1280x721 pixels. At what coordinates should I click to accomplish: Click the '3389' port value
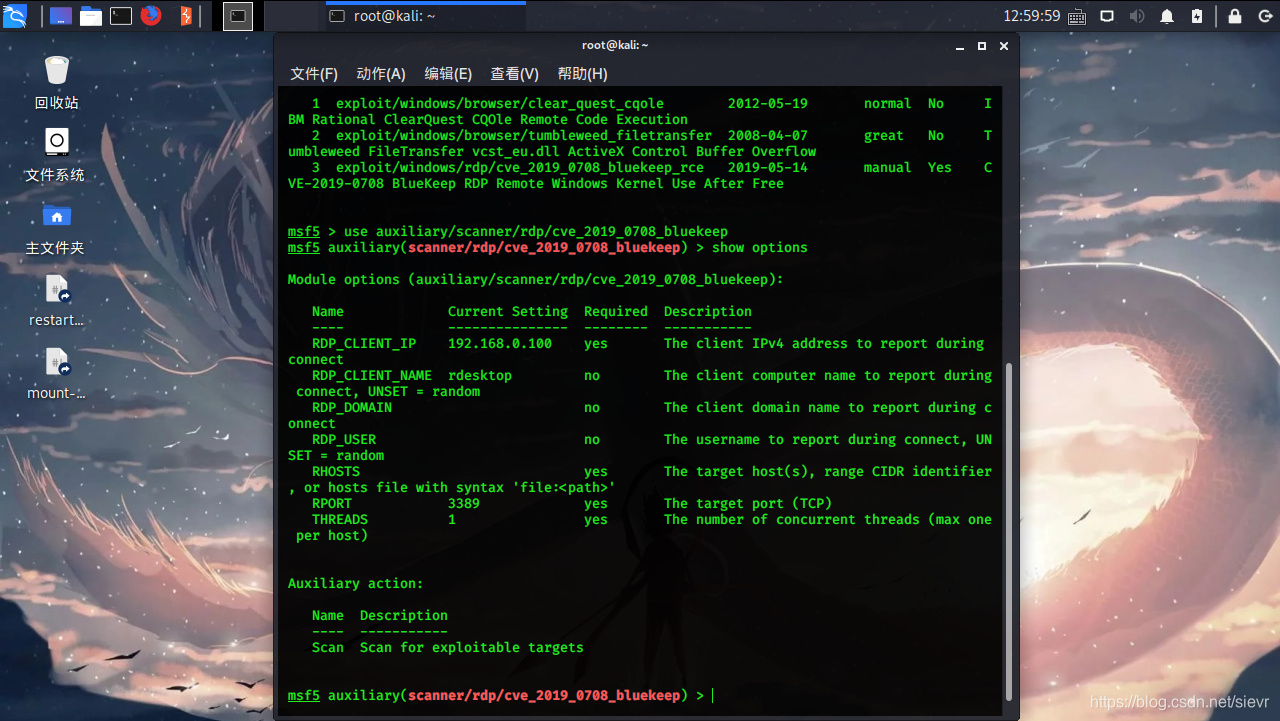point(464,504)
